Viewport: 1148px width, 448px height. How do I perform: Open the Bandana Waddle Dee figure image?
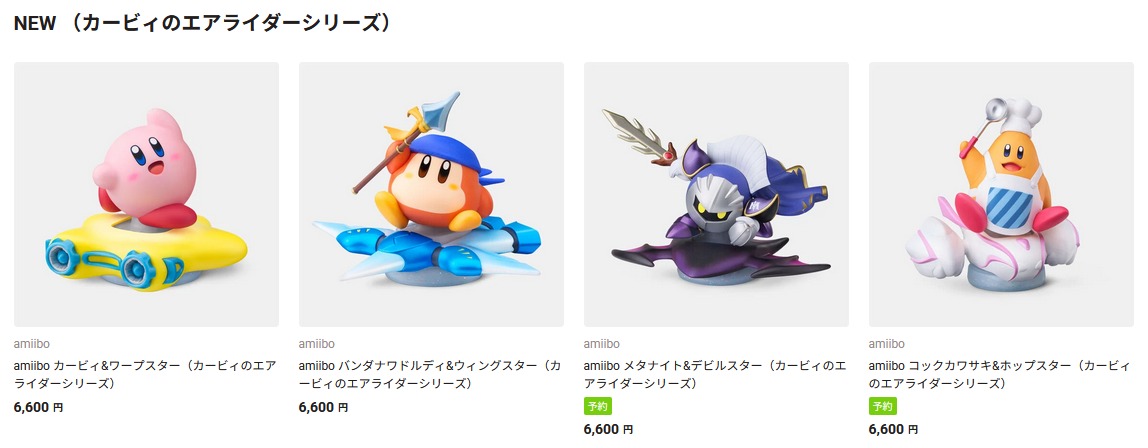[x=431, y=194]
